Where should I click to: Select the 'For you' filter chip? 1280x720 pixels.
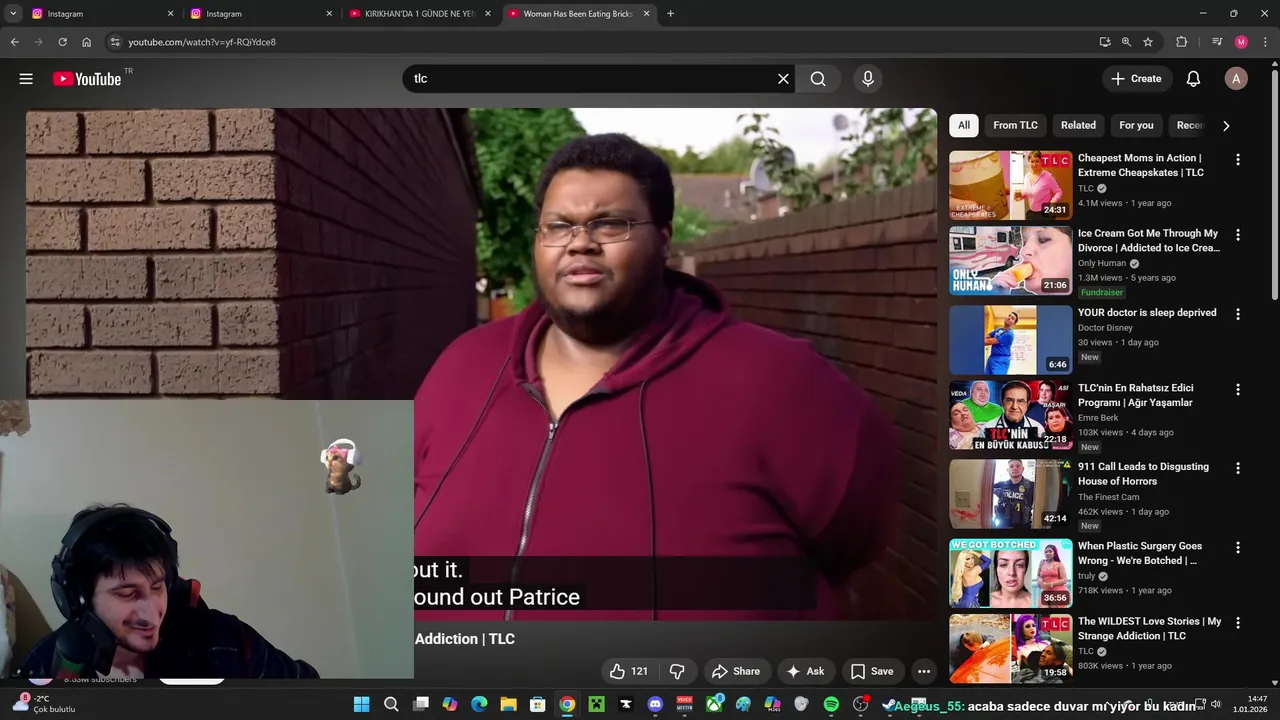click(1136, 125)
